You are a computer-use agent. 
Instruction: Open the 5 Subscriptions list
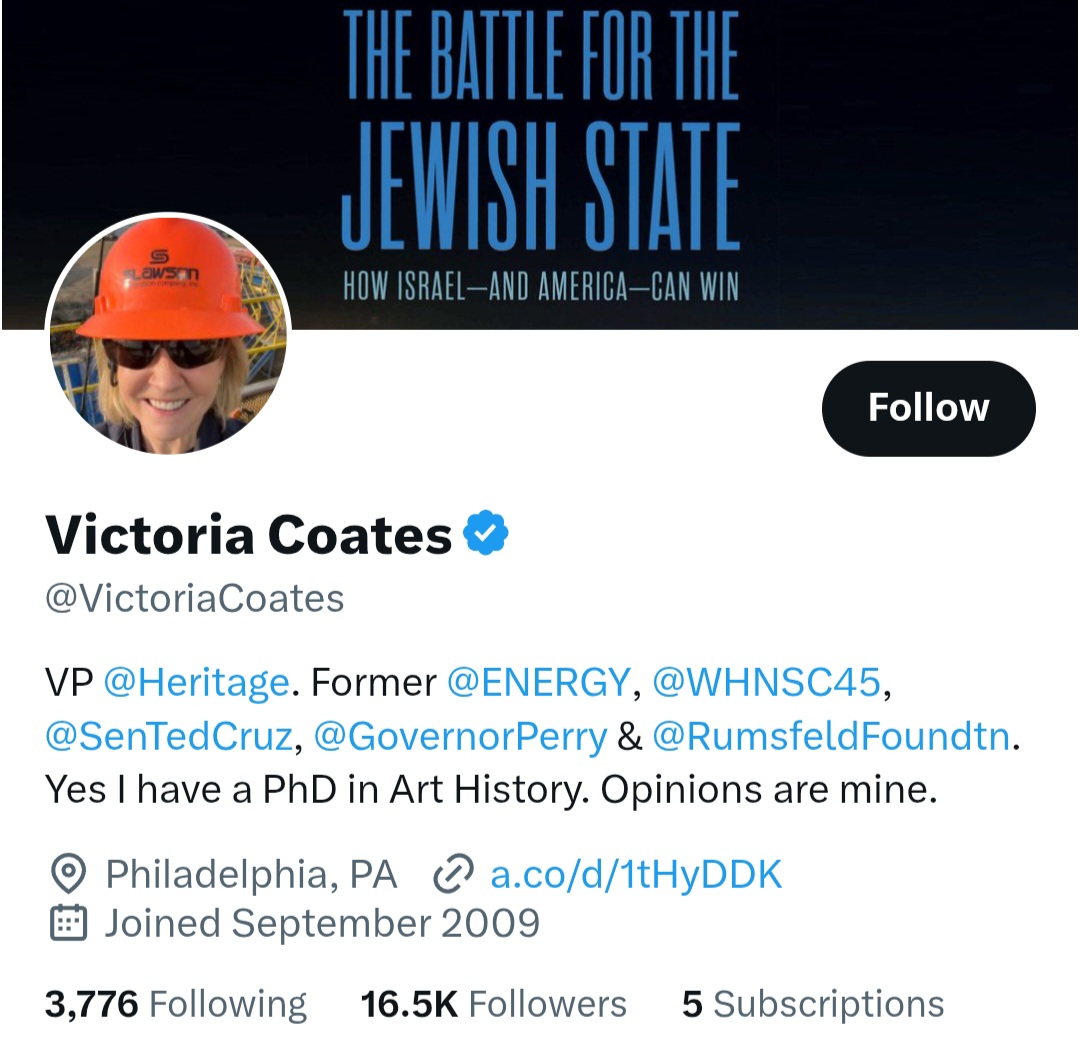[813, 1003]
